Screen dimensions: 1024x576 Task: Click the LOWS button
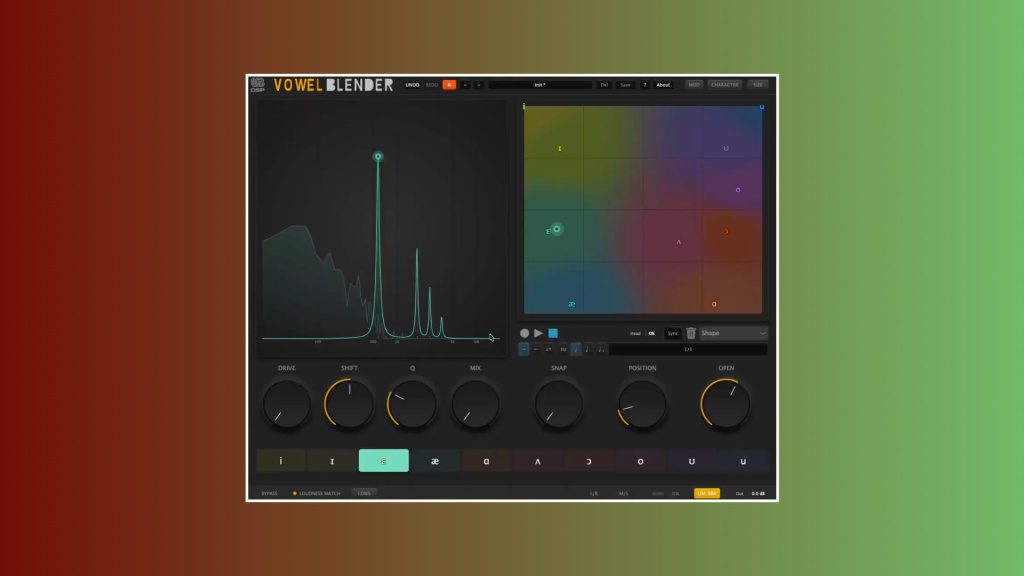[x=364, y=493]
